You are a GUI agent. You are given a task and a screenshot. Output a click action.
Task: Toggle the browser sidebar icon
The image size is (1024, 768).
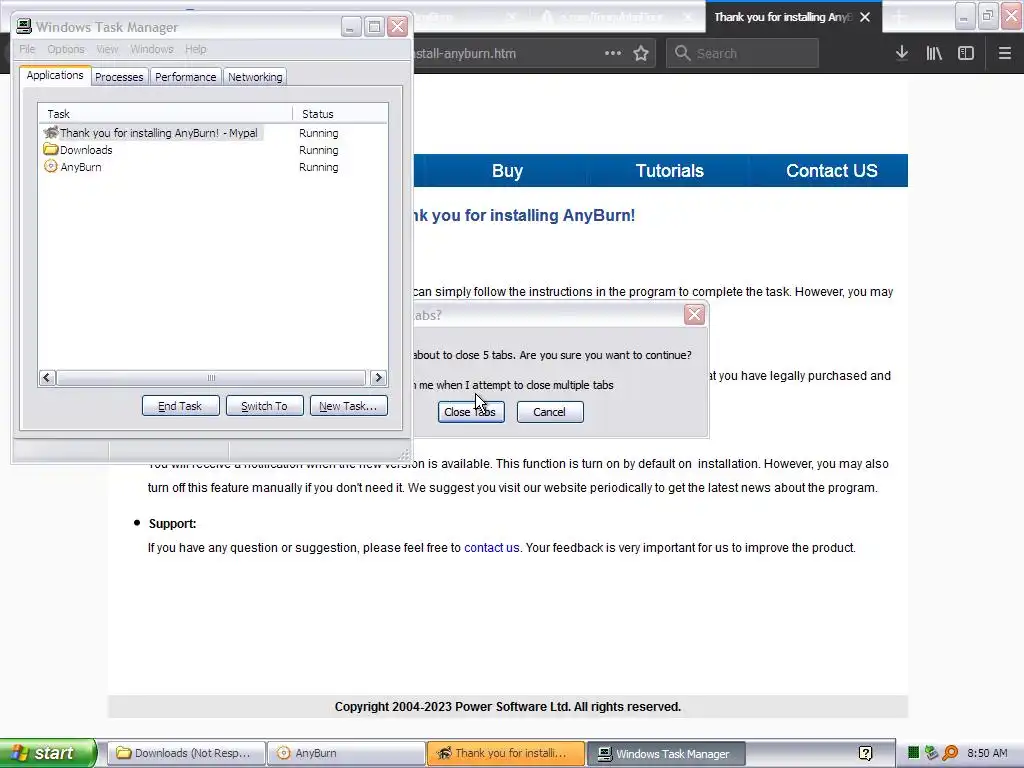tap(966, 54)
